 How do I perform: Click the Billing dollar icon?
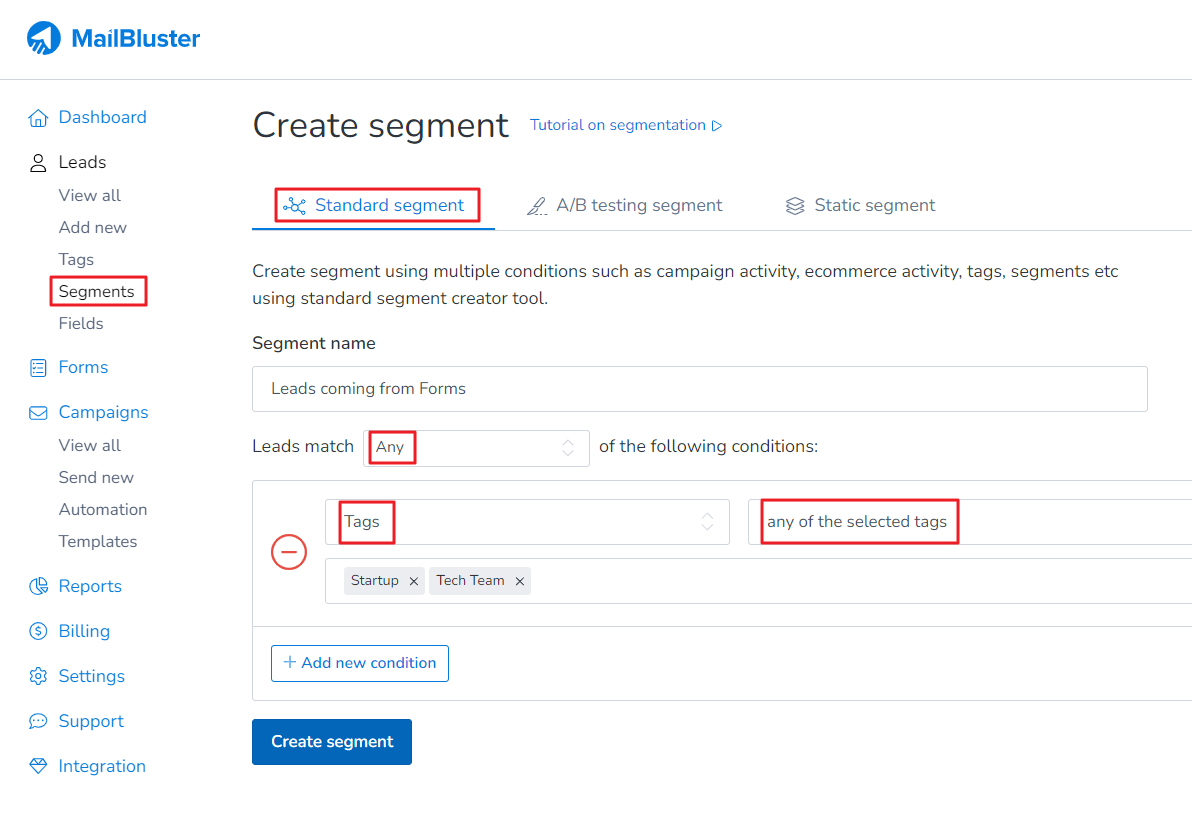(38, 632)
